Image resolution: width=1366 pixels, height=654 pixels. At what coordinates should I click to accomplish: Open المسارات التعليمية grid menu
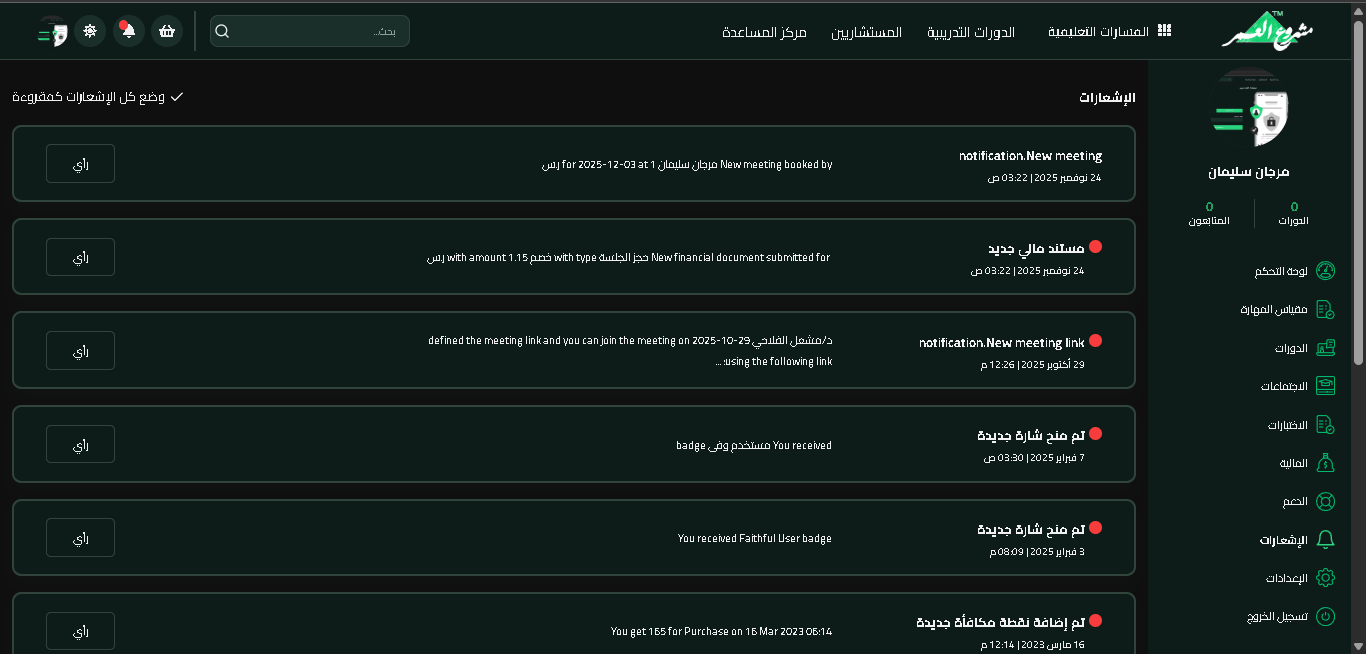click(x=1109, y=32)
